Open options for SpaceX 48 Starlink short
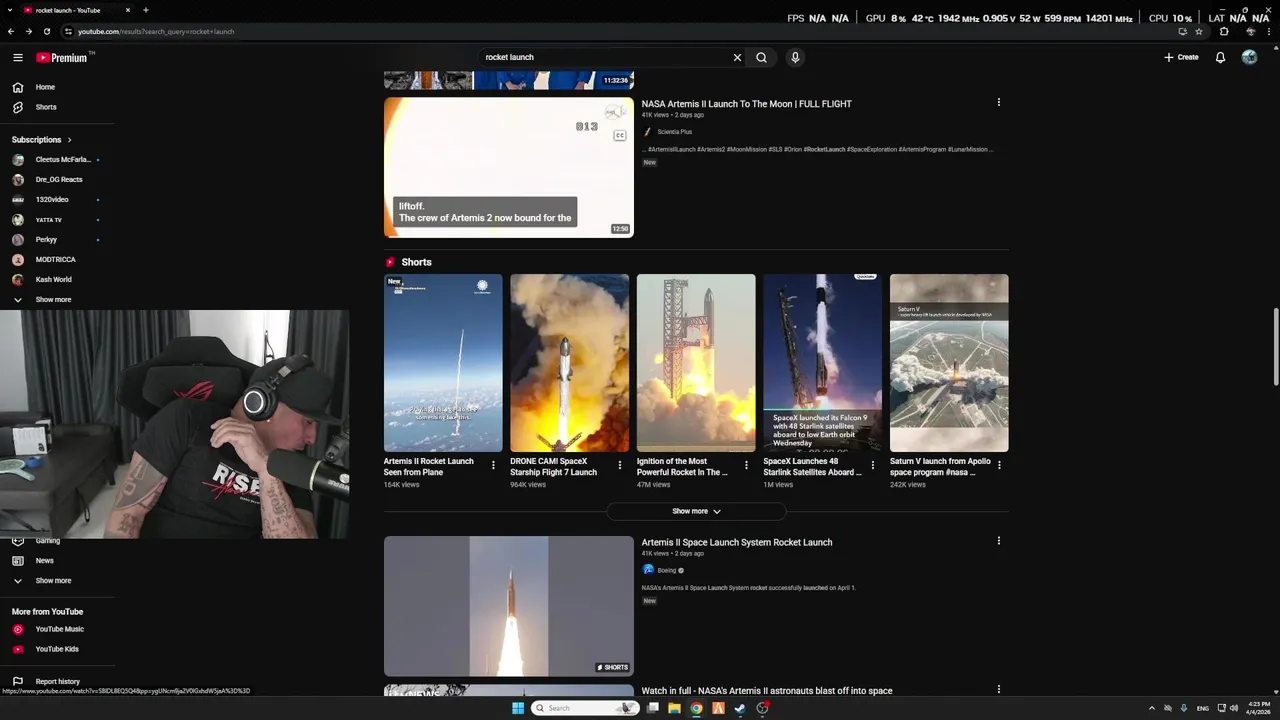This screenshot has height=720, width=1280. [x=872, y=465]
